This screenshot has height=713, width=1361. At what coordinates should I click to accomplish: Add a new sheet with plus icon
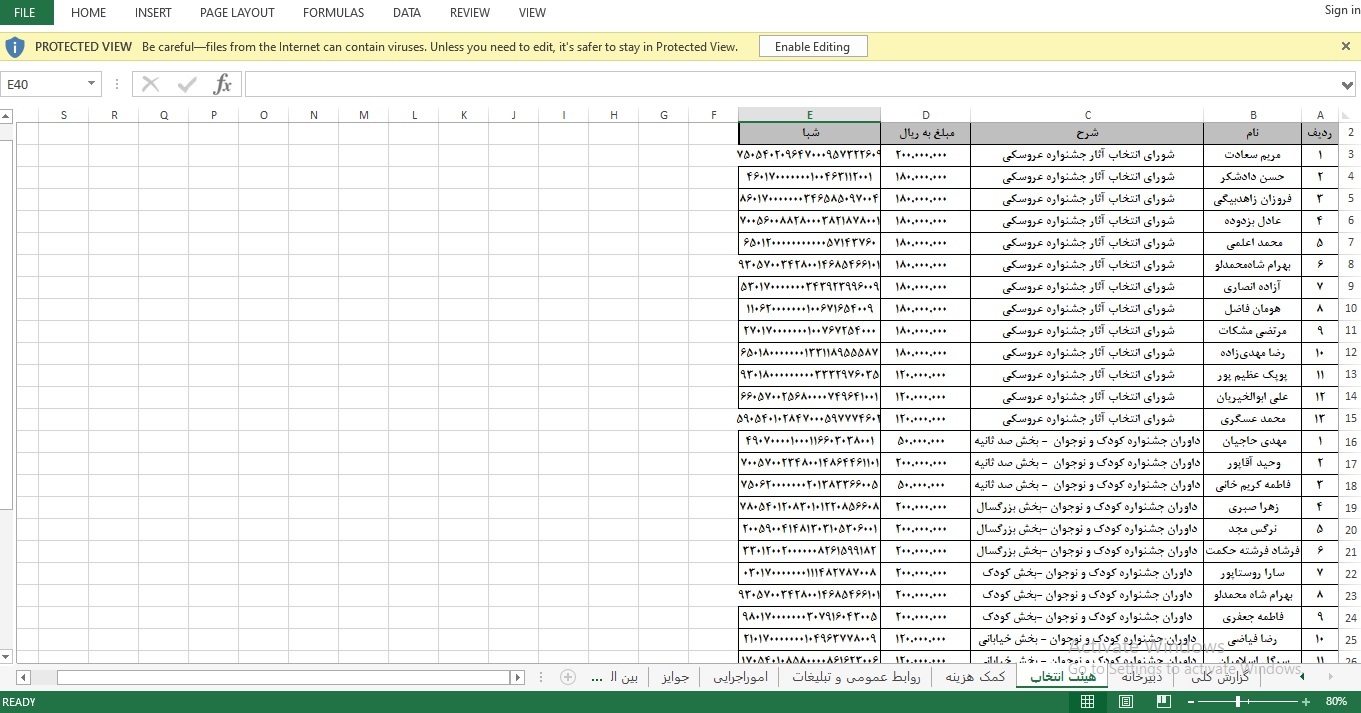coord(568,677)
